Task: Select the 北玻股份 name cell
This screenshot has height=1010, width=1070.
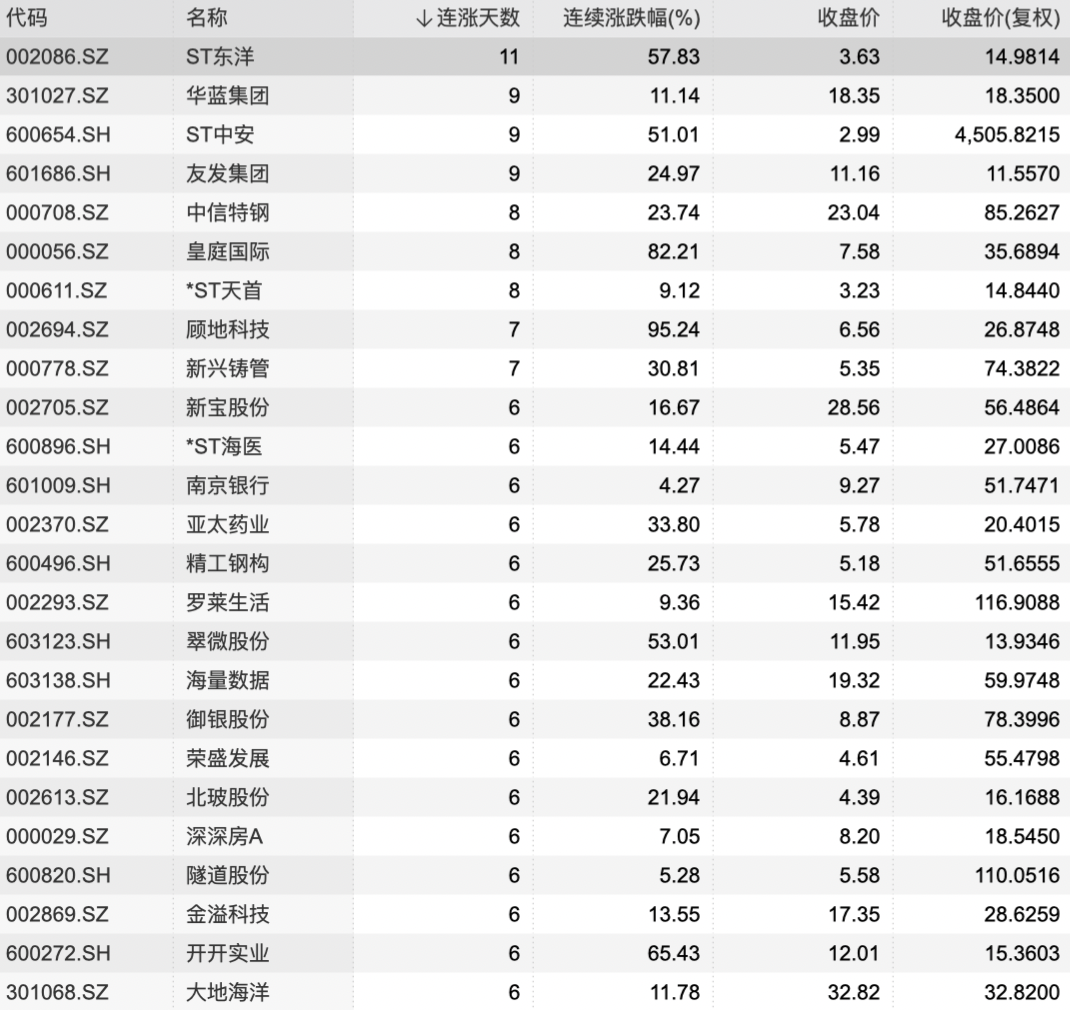Action: tap(227, 796)
